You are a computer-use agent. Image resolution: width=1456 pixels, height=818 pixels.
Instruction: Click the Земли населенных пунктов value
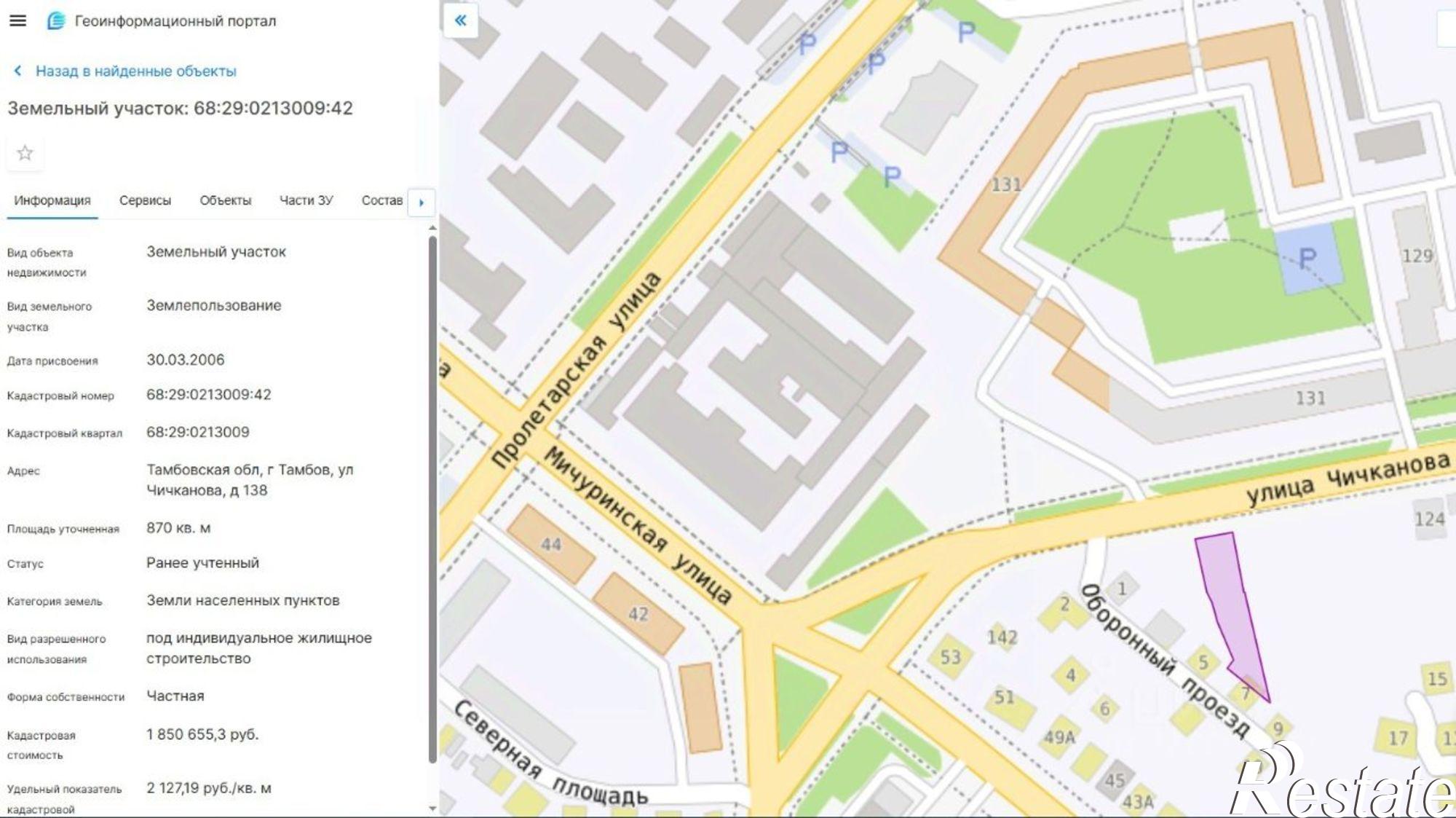tap(243, 601)
